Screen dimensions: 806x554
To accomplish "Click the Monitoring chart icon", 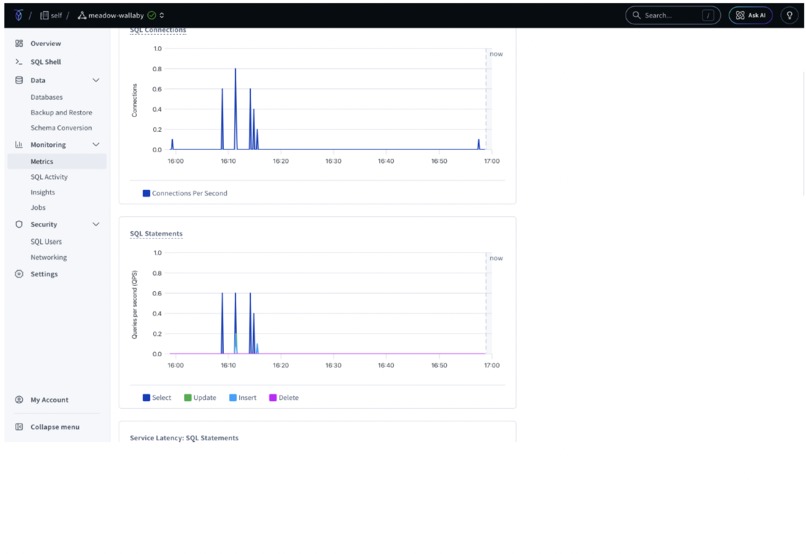I will (x=19, y=145).
